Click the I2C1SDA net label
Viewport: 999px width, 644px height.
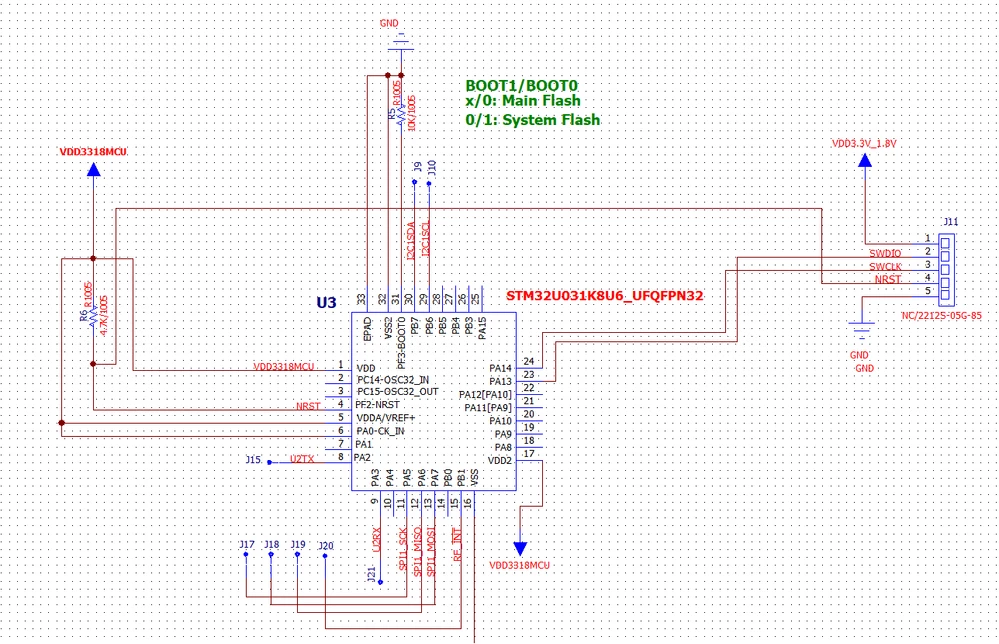[x=410, y=240]
